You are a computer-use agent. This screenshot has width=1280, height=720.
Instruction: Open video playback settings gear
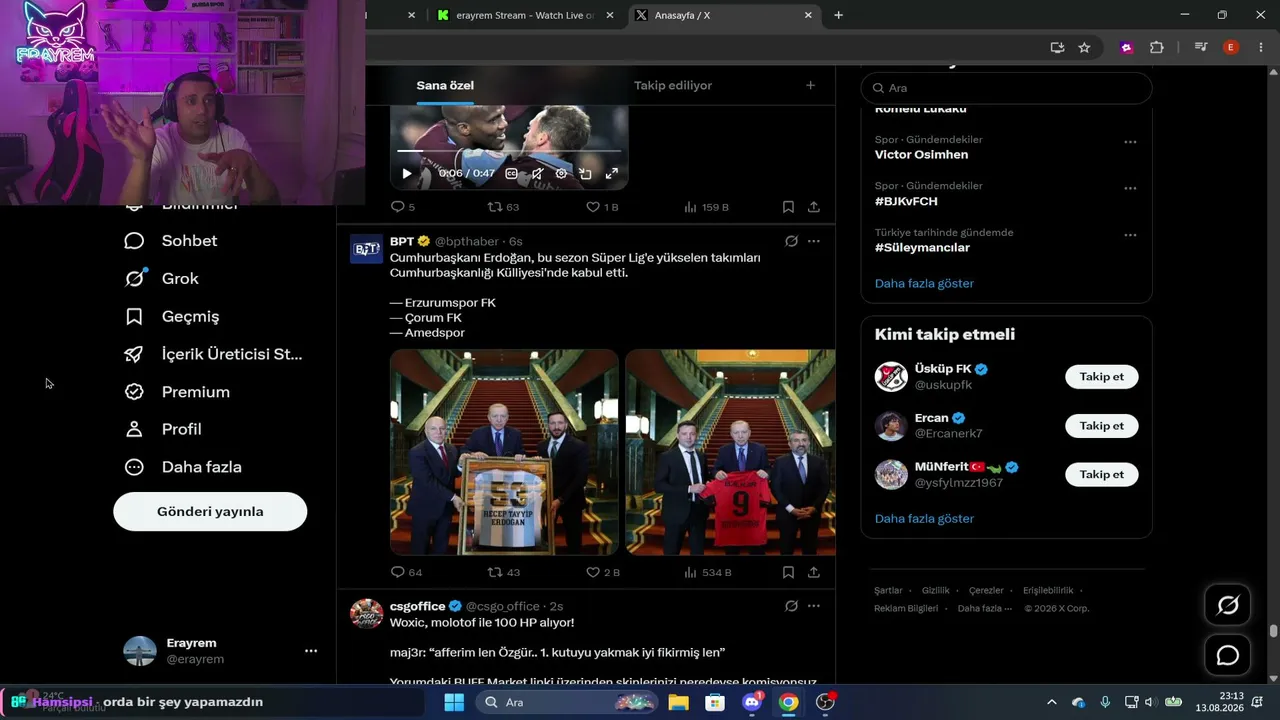[x=561, y=174]
